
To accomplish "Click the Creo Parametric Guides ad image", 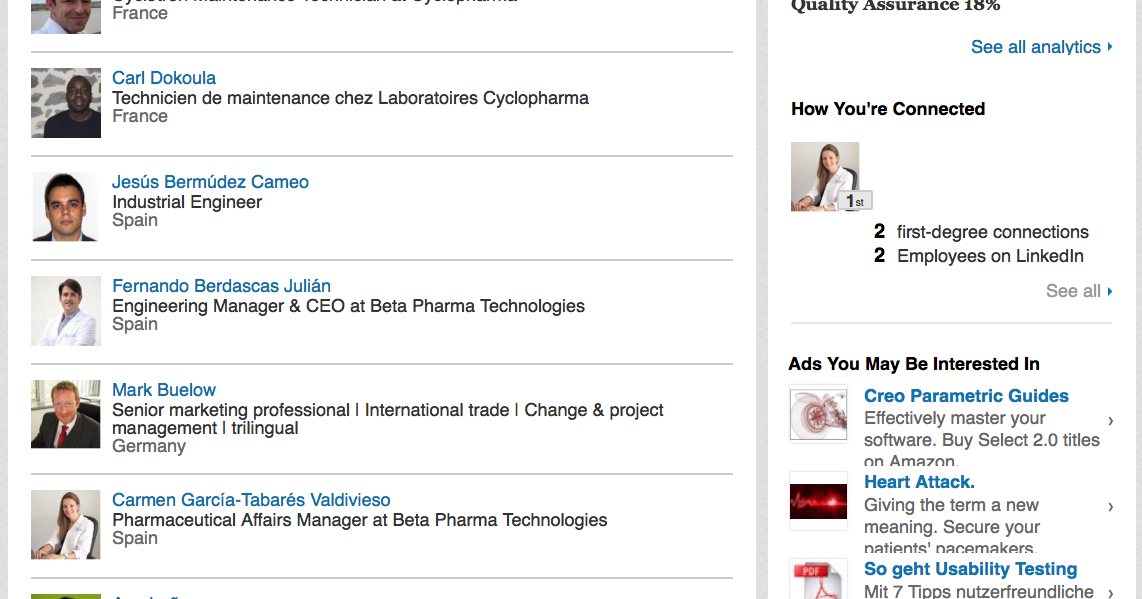I will (x=818, y=414).
